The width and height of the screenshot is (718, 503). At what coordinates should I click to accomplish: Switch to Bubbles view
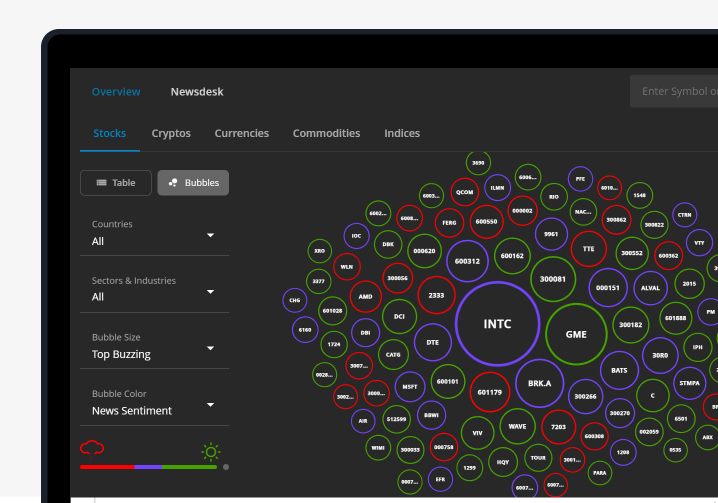(193, 183)
